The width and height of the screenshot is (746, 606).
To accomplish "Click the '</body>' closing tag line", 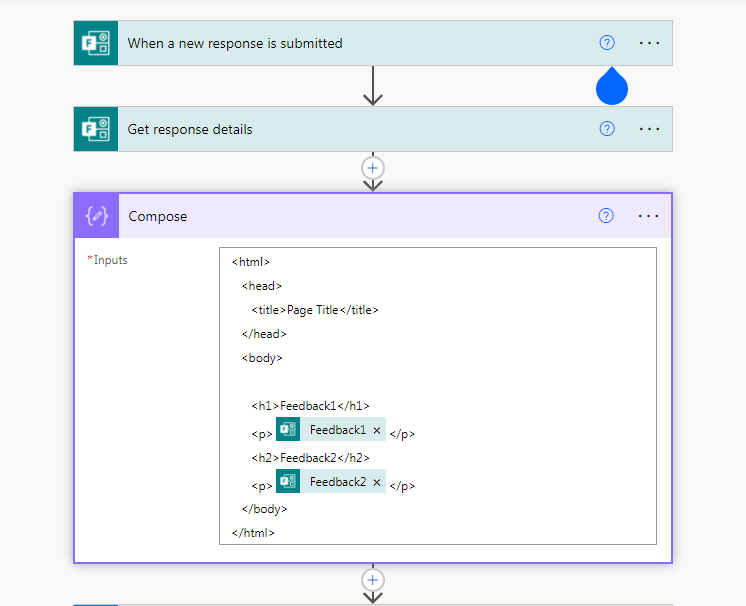I will pos(265,509).
